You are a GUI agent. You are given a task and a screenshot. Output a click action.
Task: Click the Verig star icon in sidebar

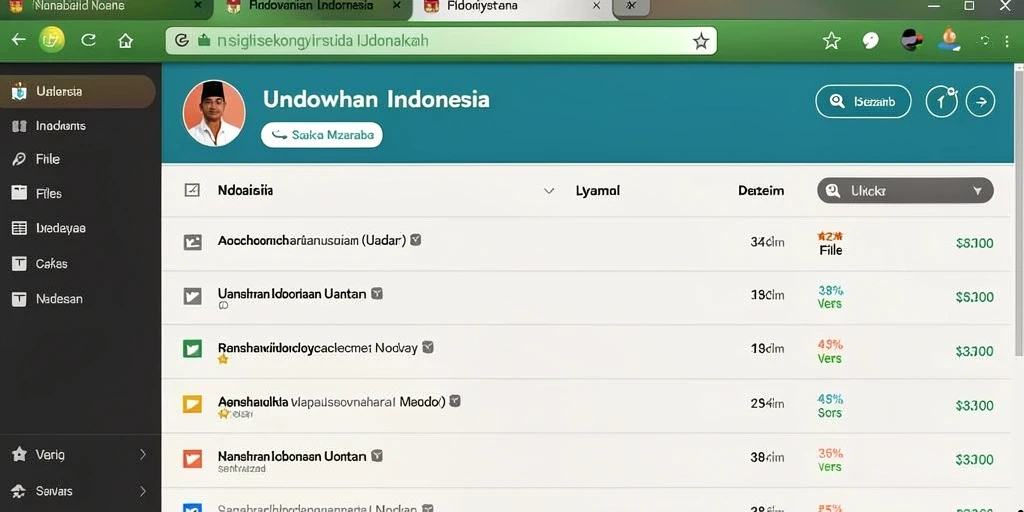(20, 454)
